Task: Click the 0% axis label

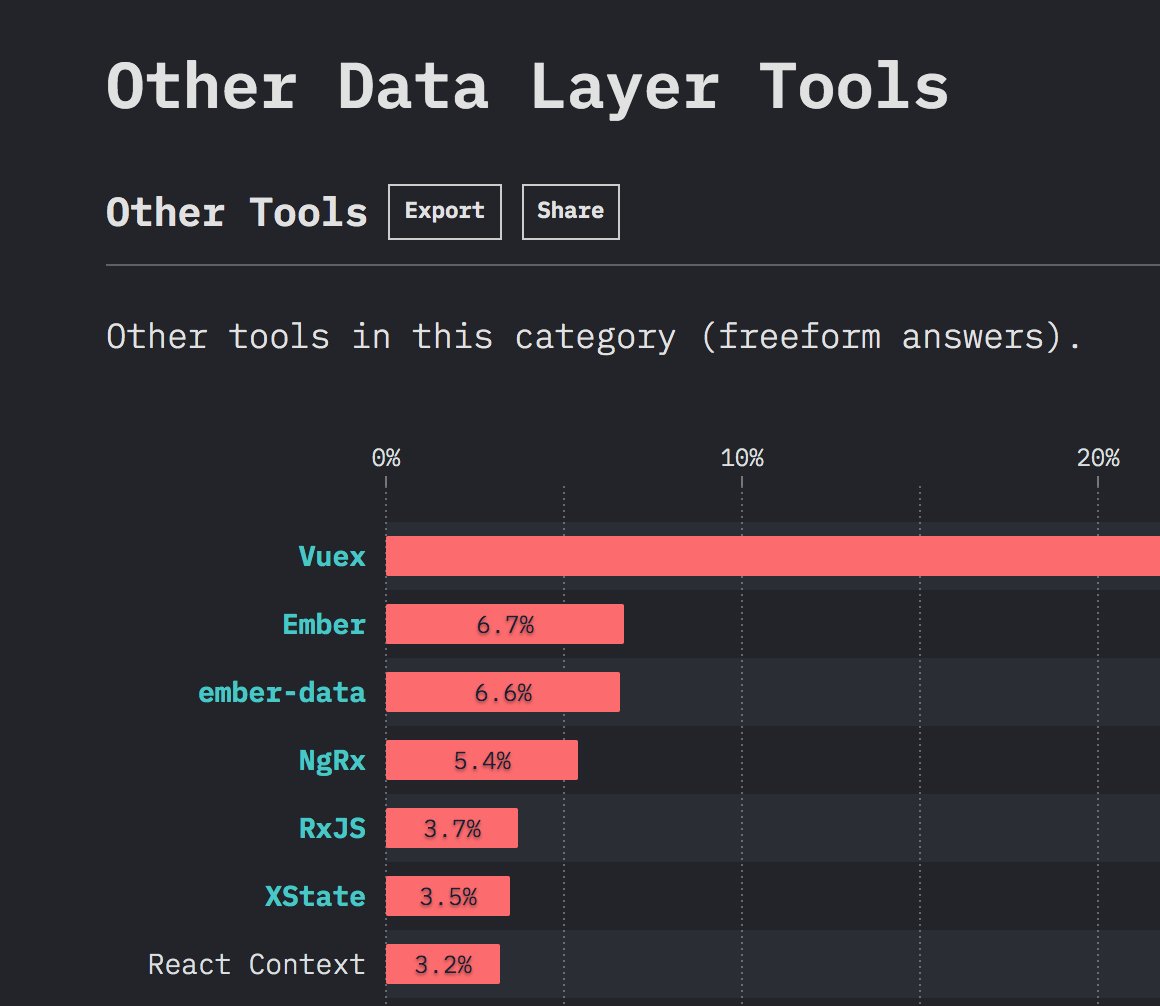Action: (386, 458)
